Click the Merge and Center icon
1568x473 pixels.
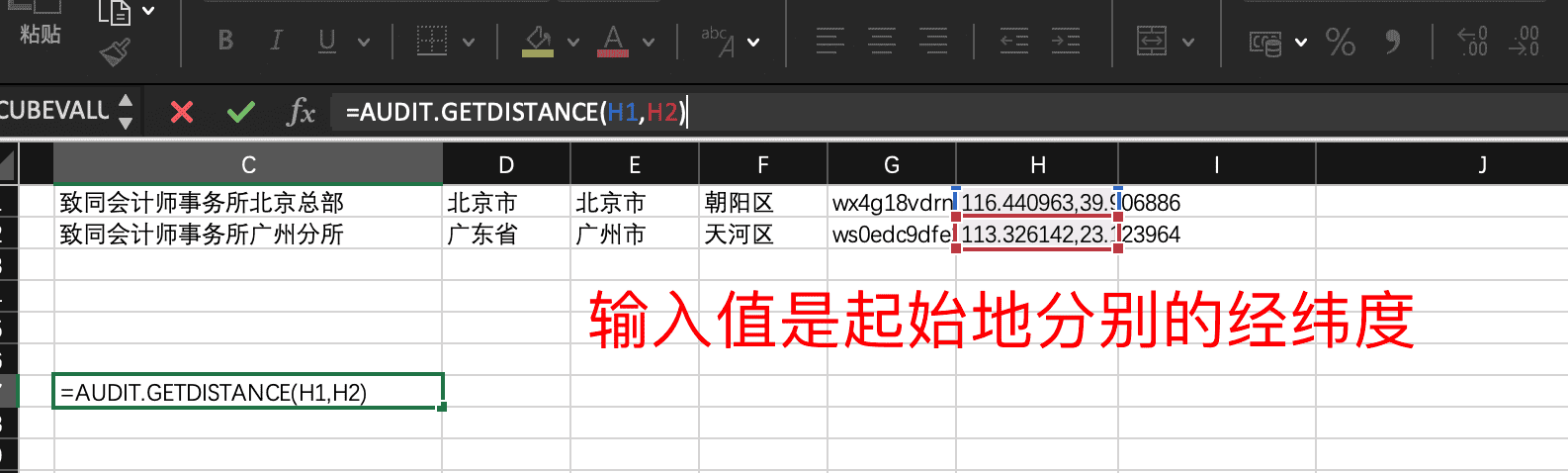tap(1152, 41)
